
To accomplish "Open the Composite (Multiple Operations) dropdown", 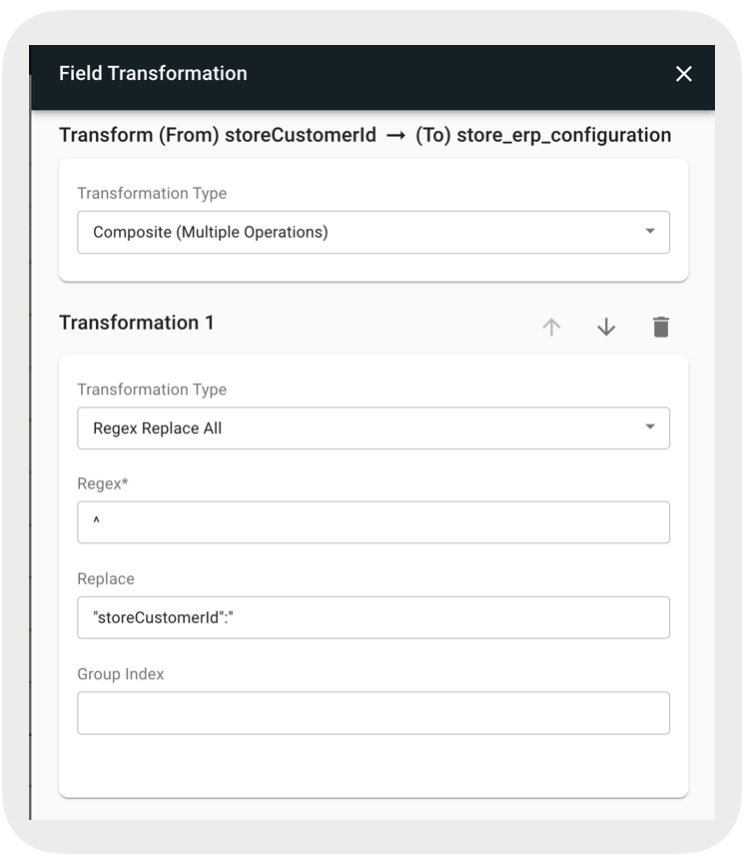I will [373, 232].
